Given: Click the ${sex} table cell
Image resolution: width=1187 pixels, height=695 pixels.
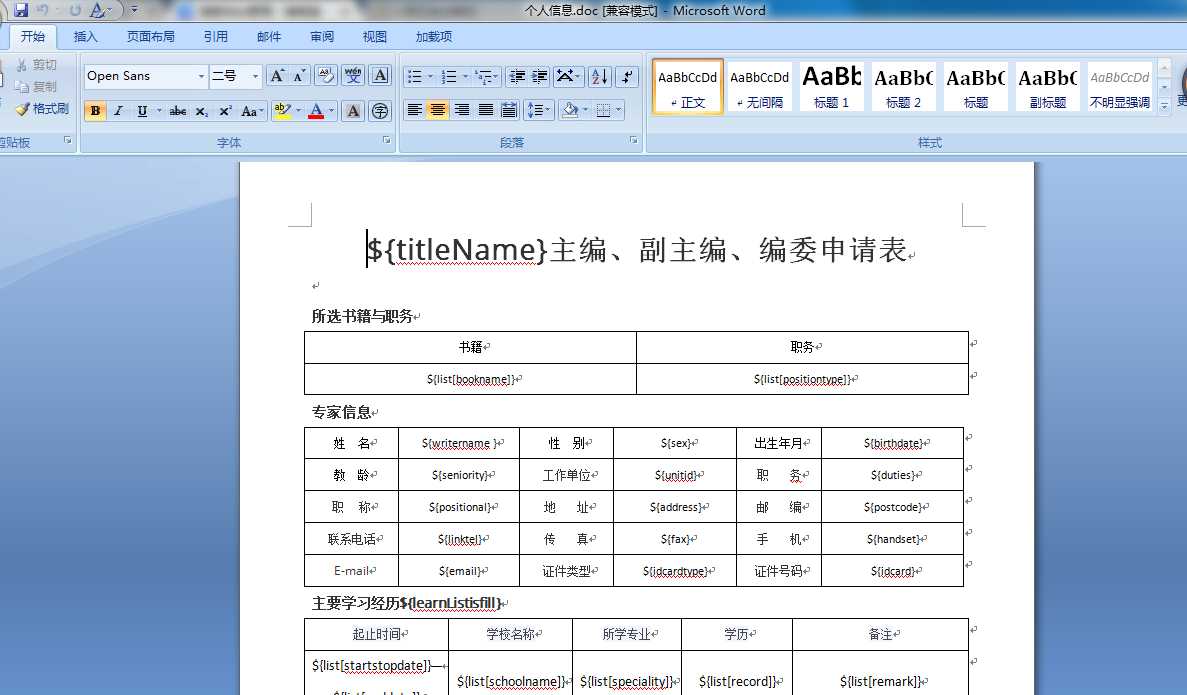Looking at the screenshot, I should [675, 443].
